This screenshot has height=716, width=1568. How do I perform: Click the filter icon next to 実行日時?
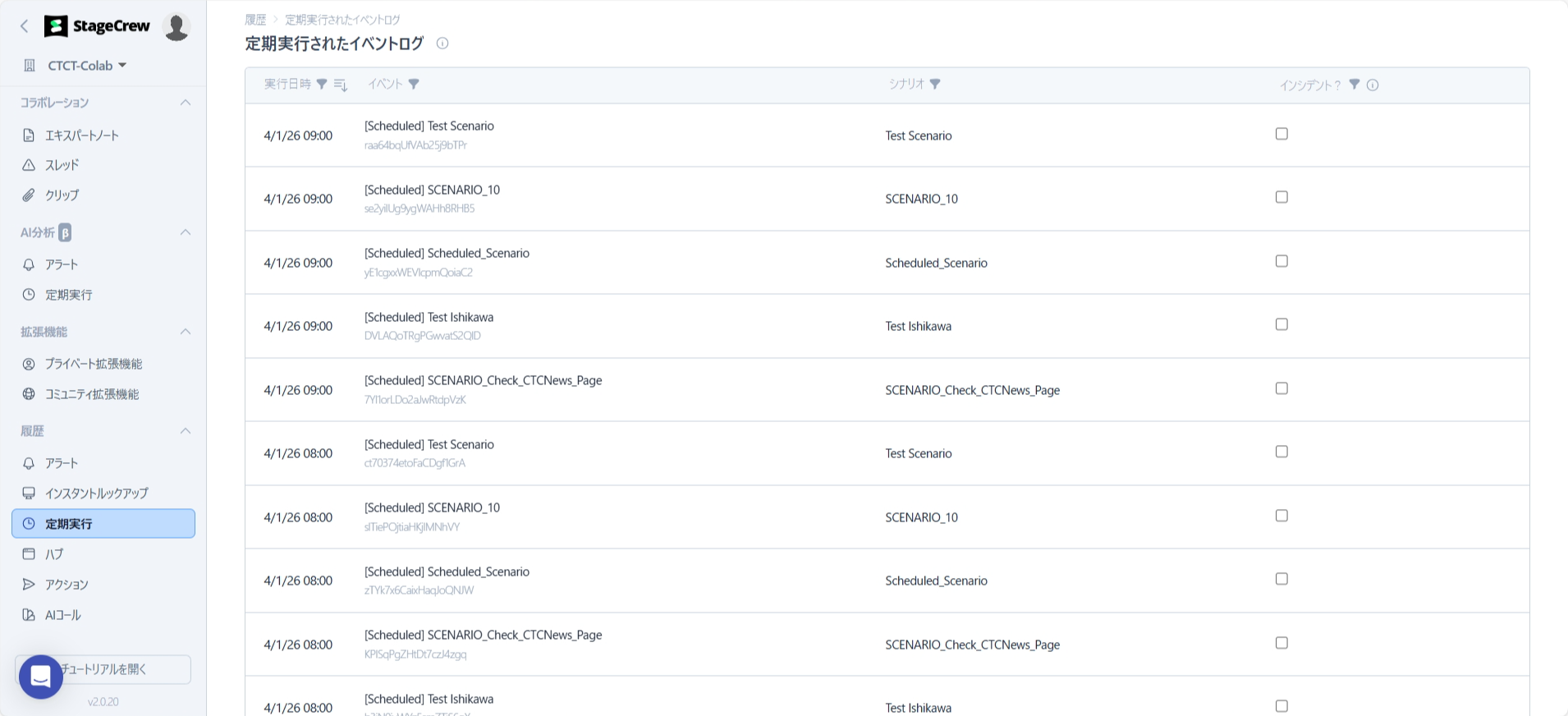(322, 84)
